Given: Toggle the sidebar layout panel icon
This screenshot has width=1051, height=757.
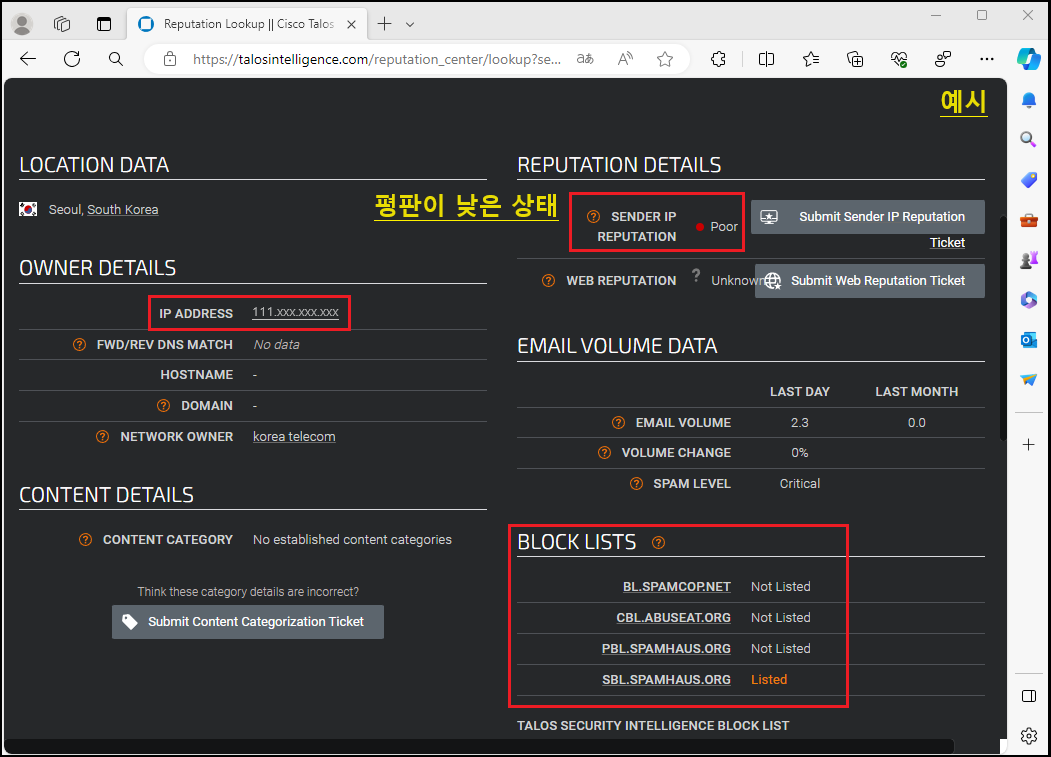Looking at the screenshot, I should pos(1029,696).
